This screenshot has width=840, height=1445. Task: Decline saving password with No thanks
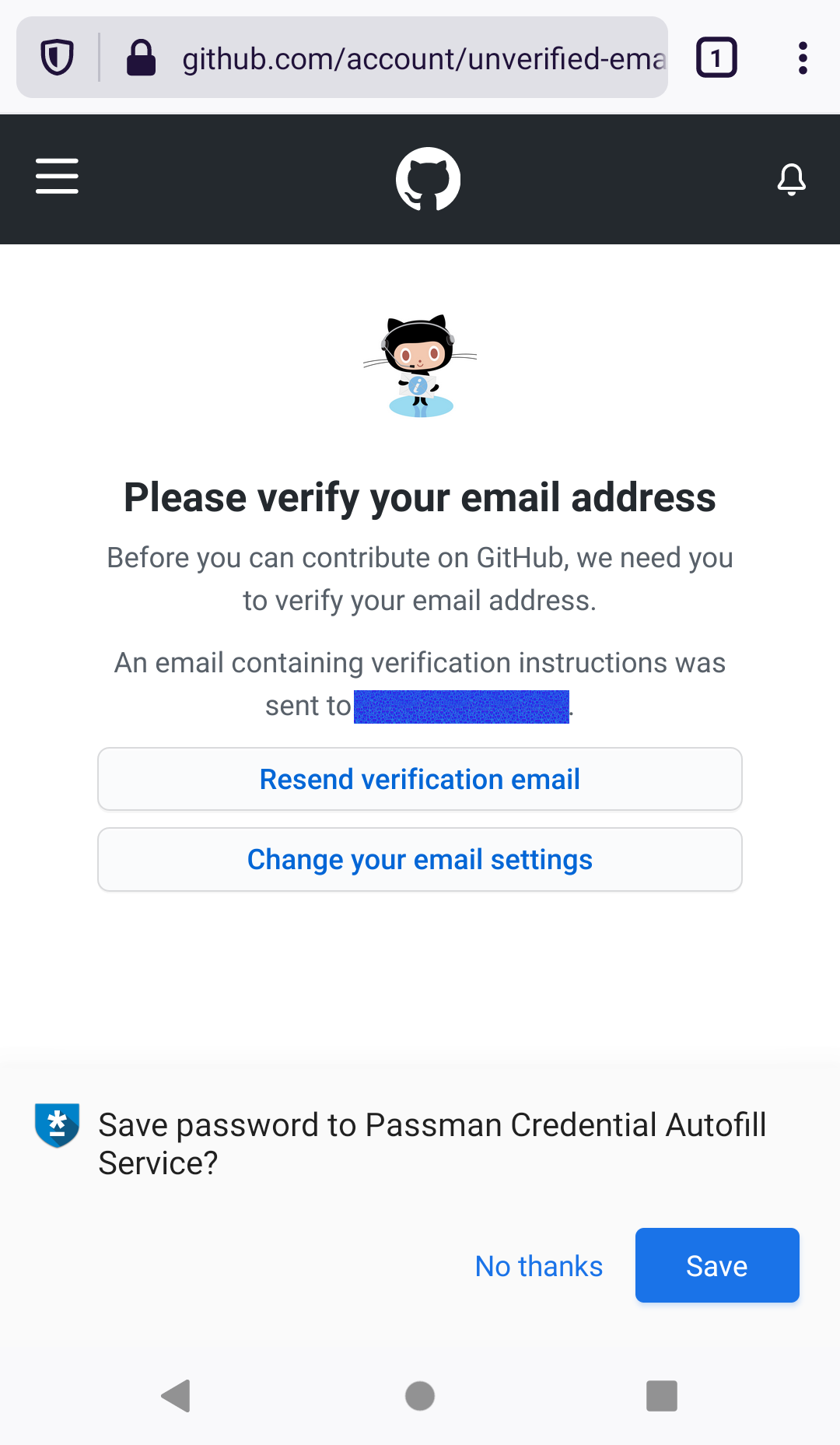pos(539,1266)
